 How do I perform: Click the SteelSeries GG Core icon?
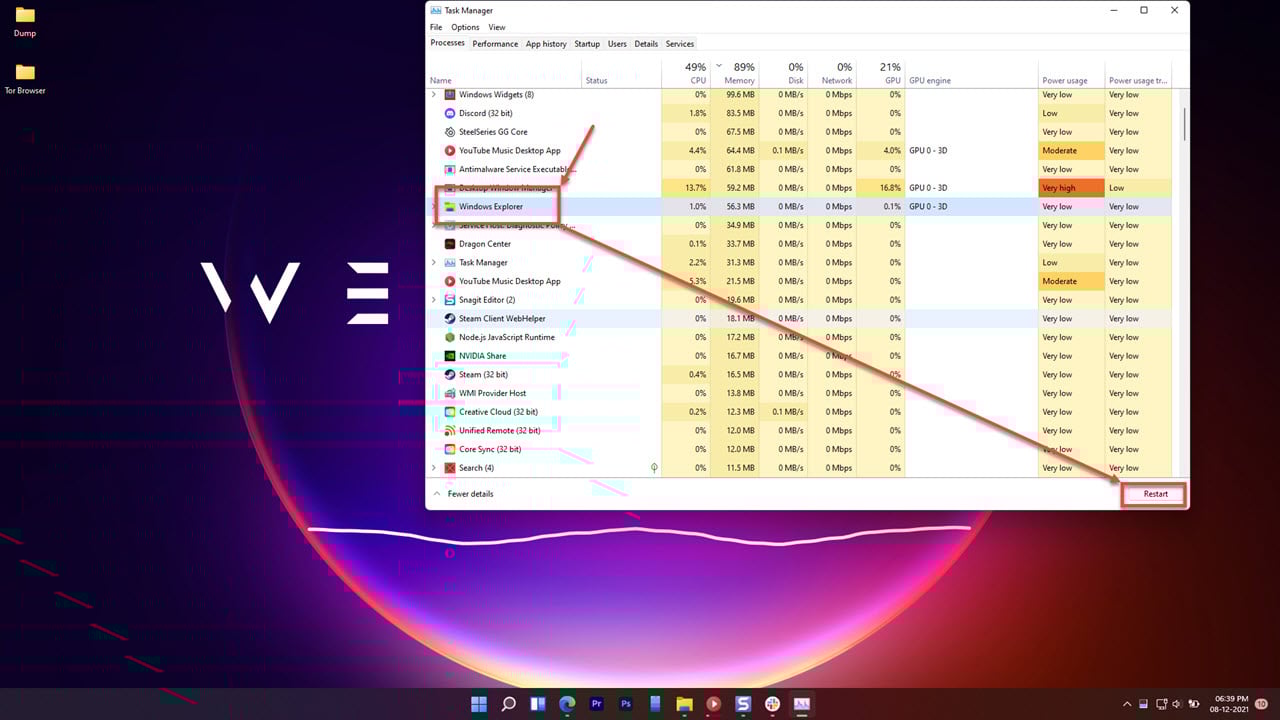point(450,132)
